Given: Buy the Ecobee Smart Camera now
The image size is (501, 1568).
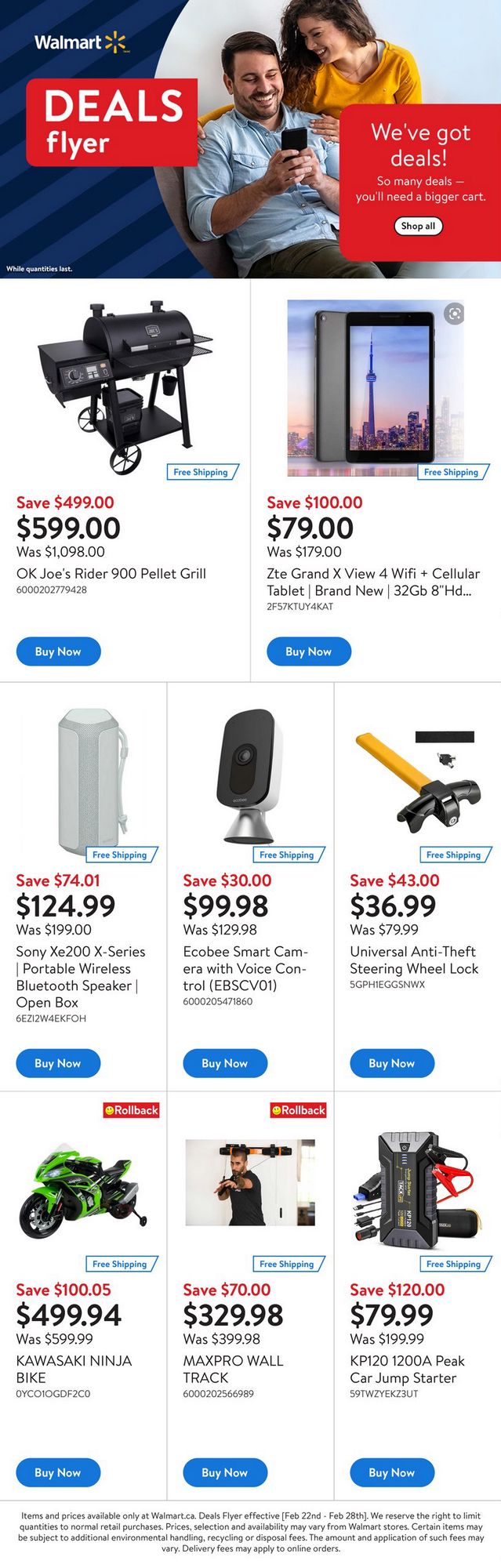Looking at the screenshot, I should pyautogui.click(x=225, y=1063).
